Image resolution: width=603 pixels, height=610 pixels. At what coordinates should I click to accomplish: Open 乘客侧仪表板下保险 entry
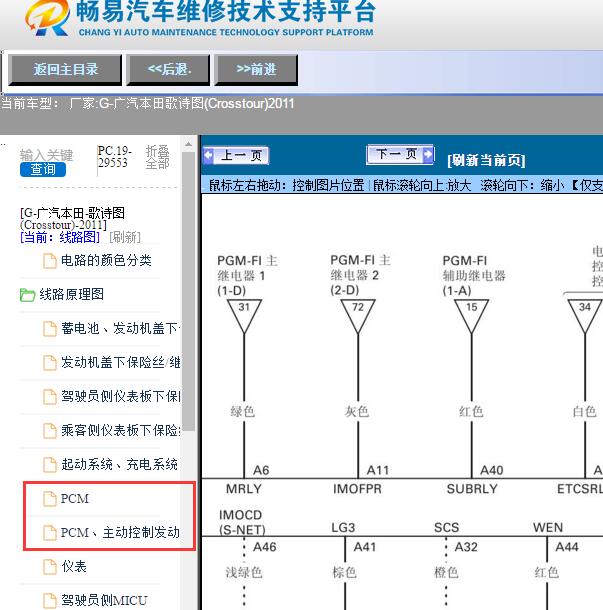click(120, 430)
